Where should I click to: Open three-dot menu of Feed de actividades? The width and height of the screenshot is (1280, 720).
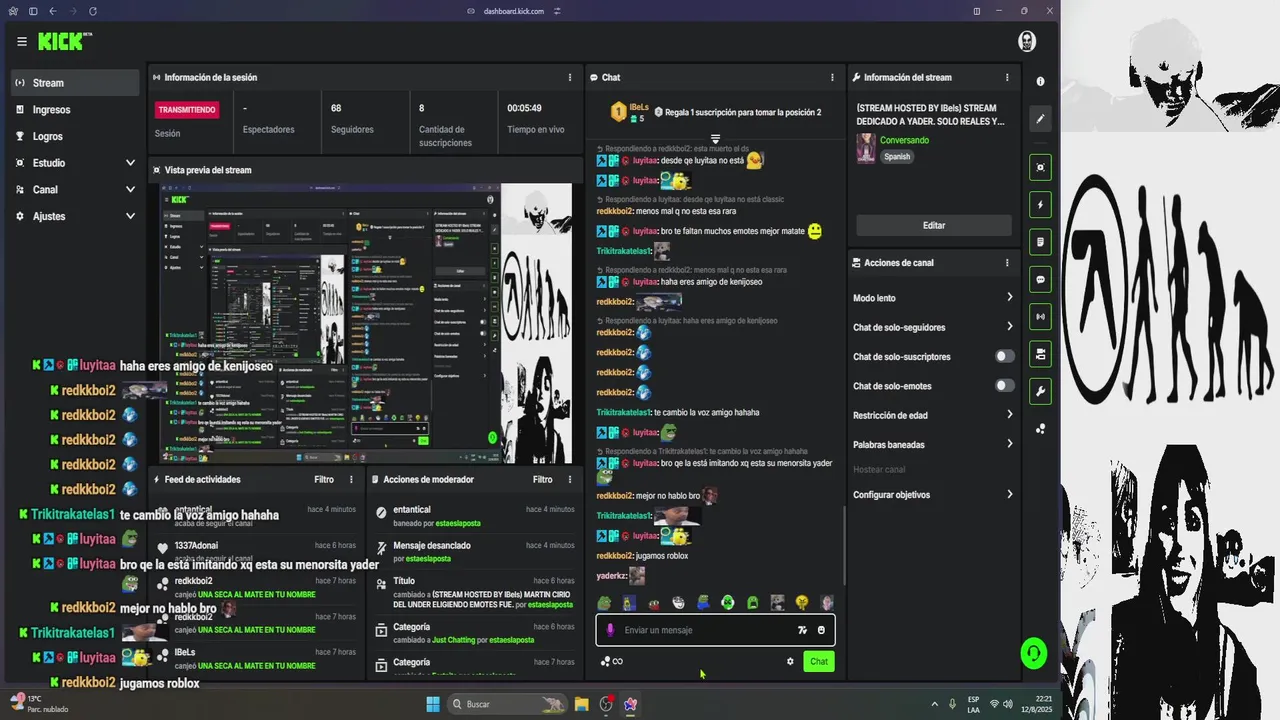pos(351,480)
